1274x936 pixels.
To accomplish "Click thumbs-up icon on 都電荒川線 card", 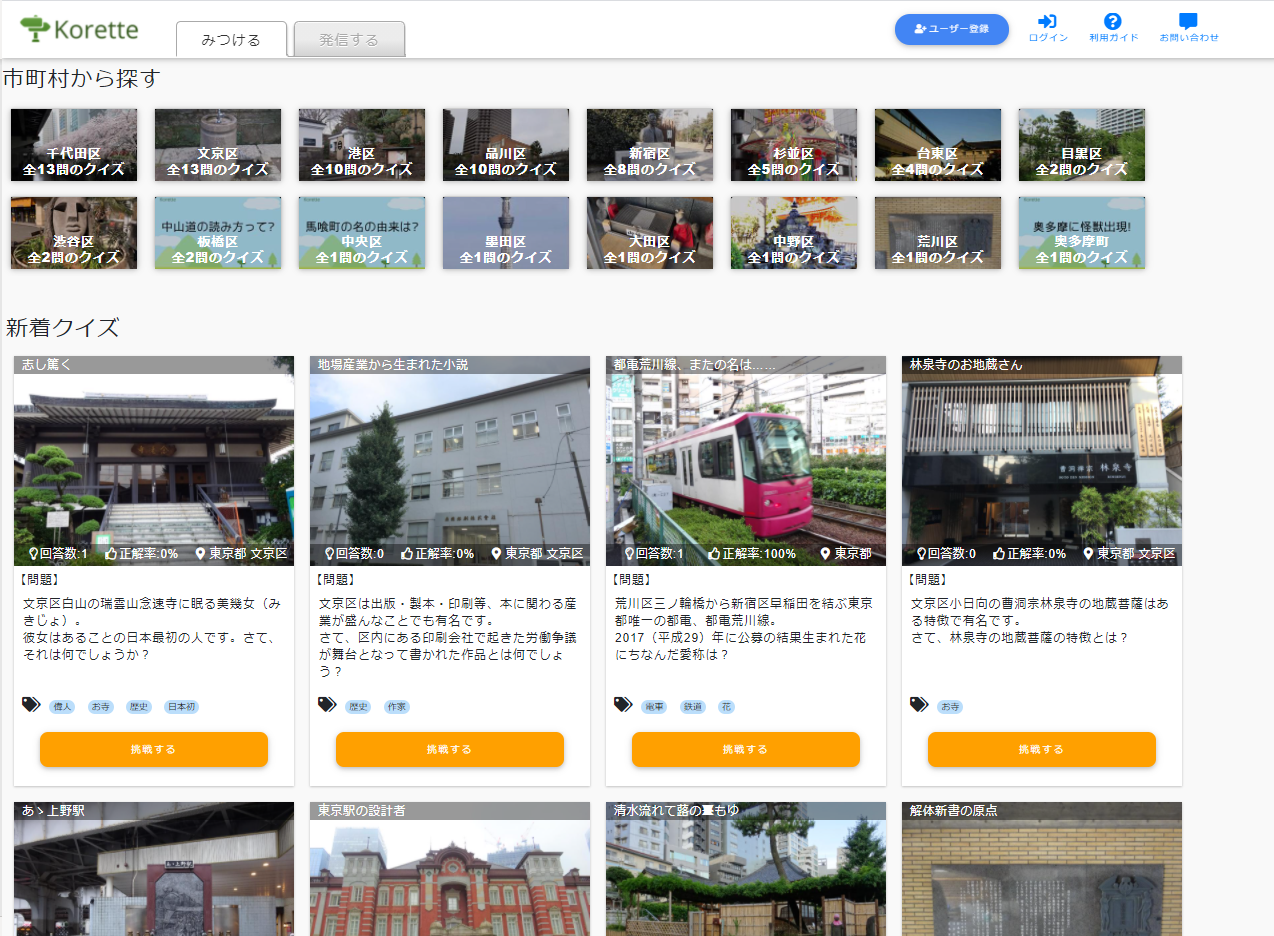I will pos(714,553).
